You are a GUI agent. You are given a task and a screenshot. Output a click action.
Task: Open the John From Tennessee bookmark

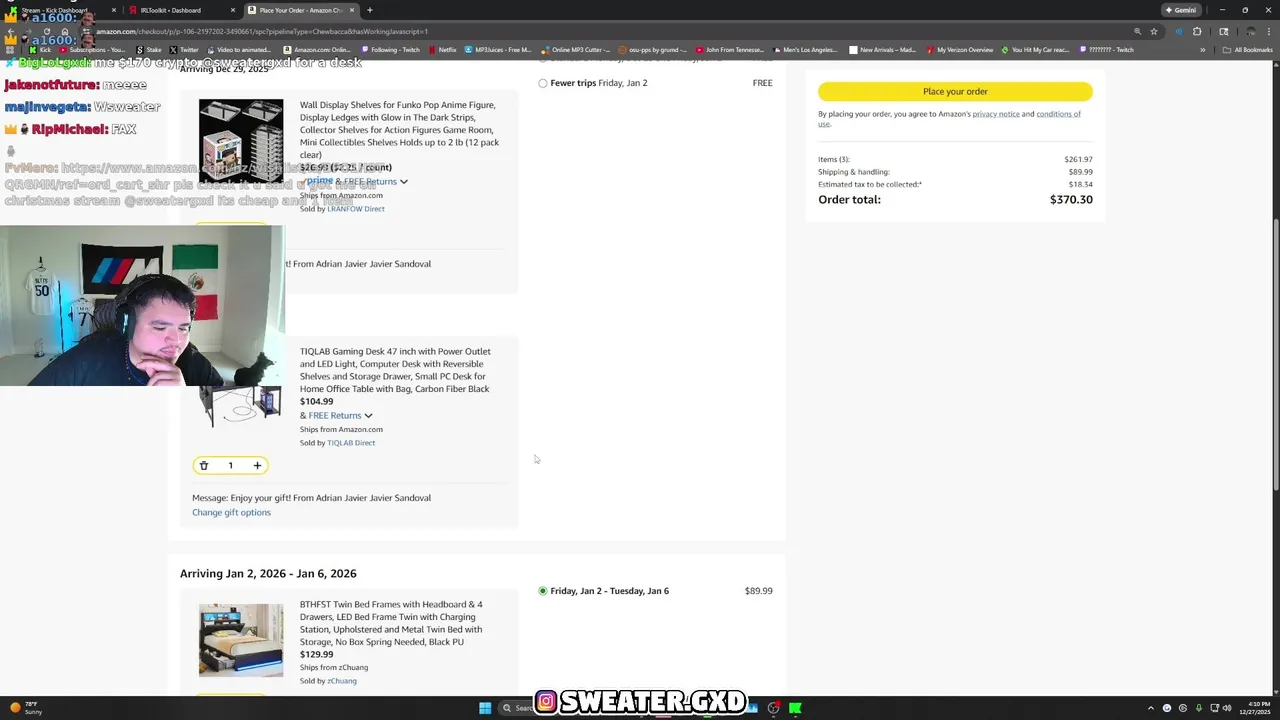(x=729, y=50)
